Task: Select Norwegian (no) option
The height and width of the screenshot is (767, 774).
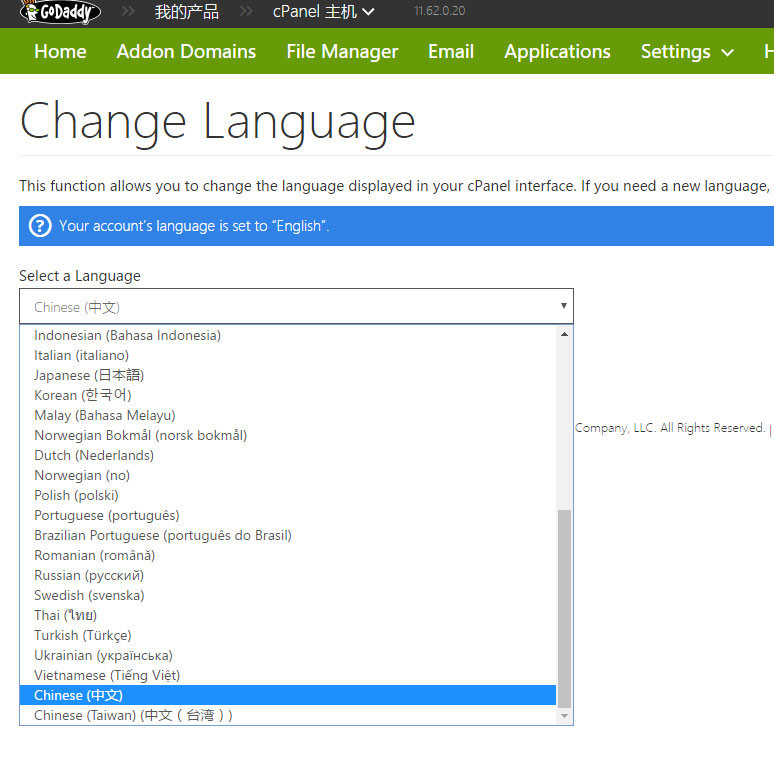Action: 288,475
